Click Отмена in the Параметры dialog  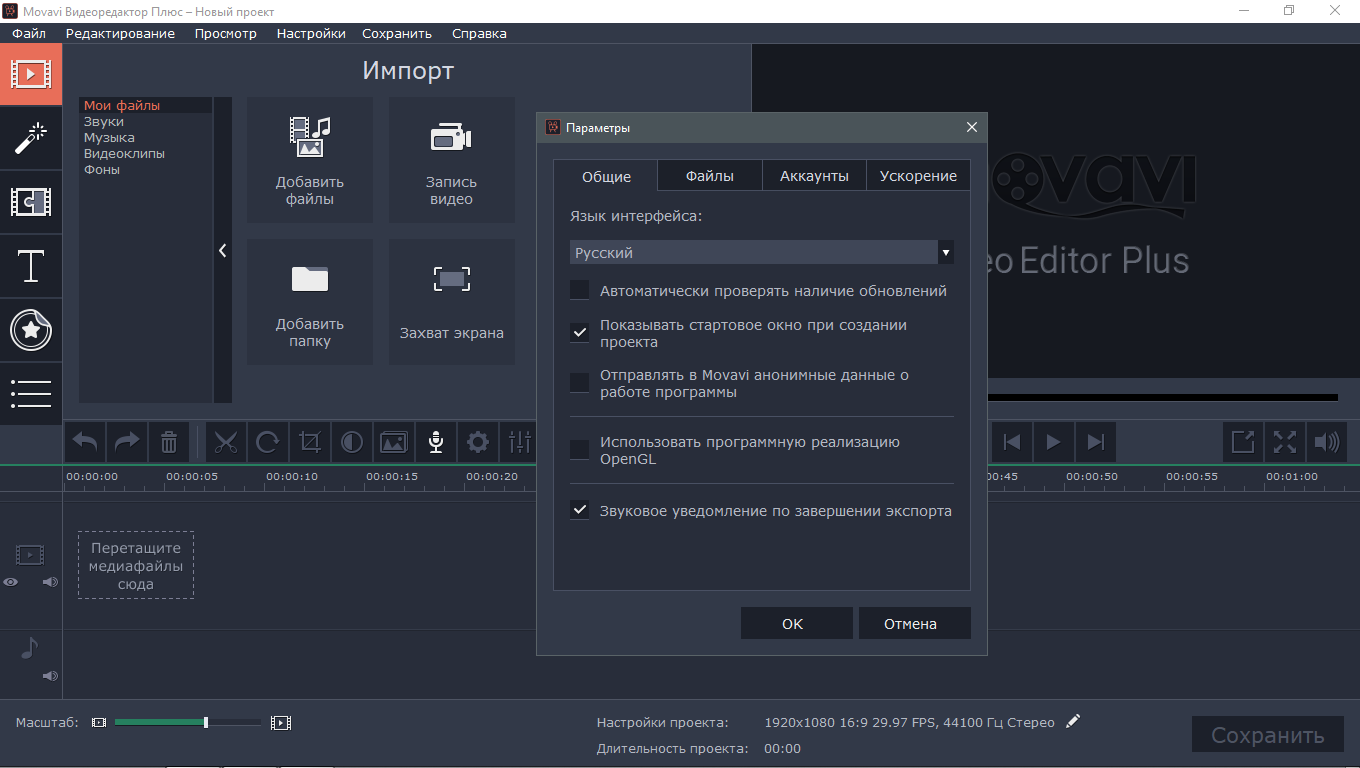click(x=914, y=623)
